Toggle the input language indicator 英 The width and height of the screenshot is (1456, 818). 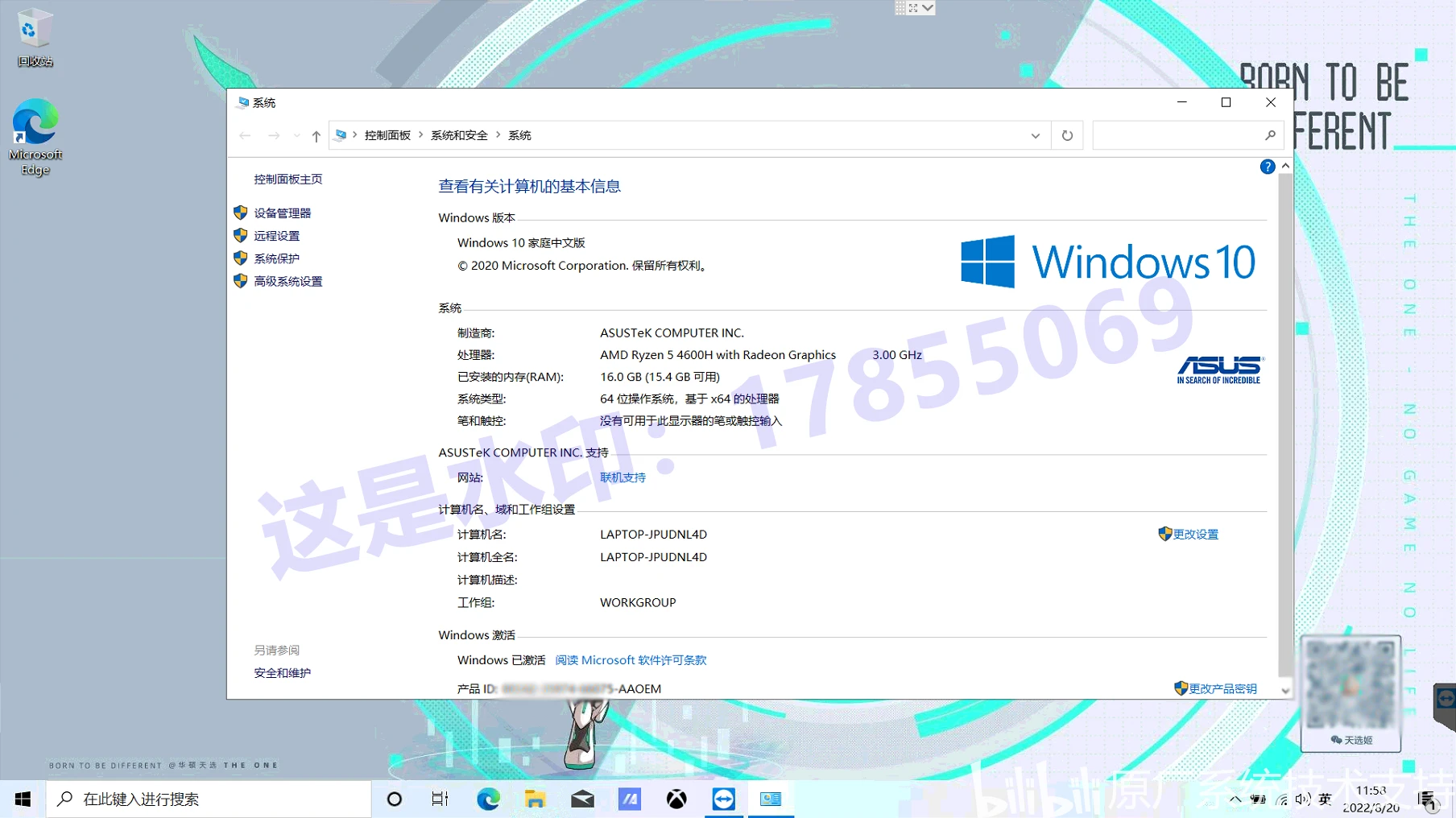point(1325,799)
